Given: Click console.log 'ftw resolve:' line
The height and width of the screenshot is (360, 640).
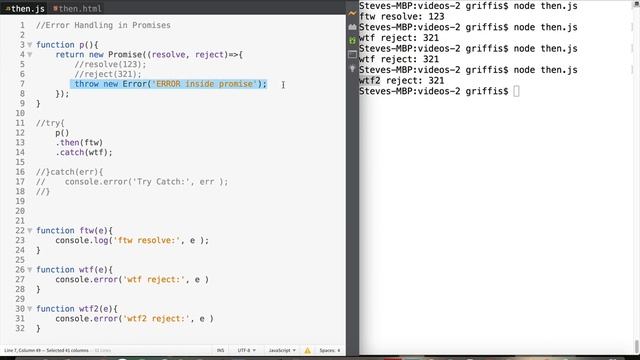Looking at the screenshot, I should (x=132, y=240).
